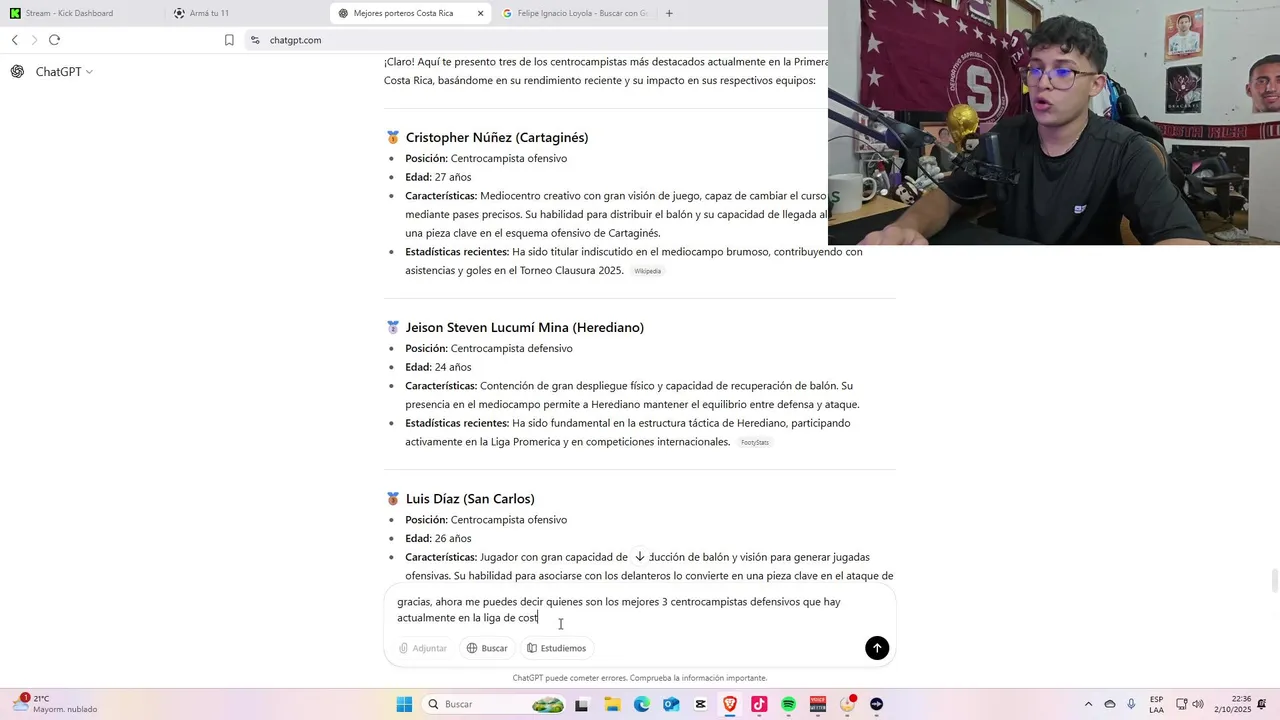Image resolution: width=1280 pixels, height=720 pixels.
Task: Click the volume speaker tray icon
Action: point(1198,704)
